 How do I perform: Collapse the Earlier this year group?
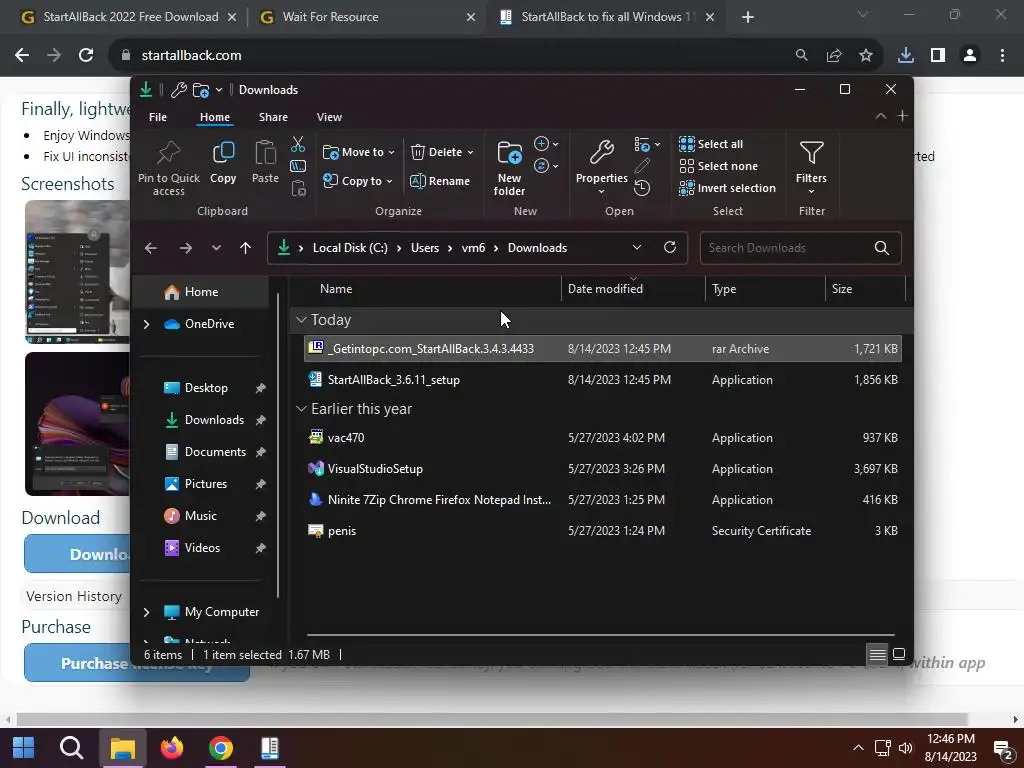(x=301, y=409)
